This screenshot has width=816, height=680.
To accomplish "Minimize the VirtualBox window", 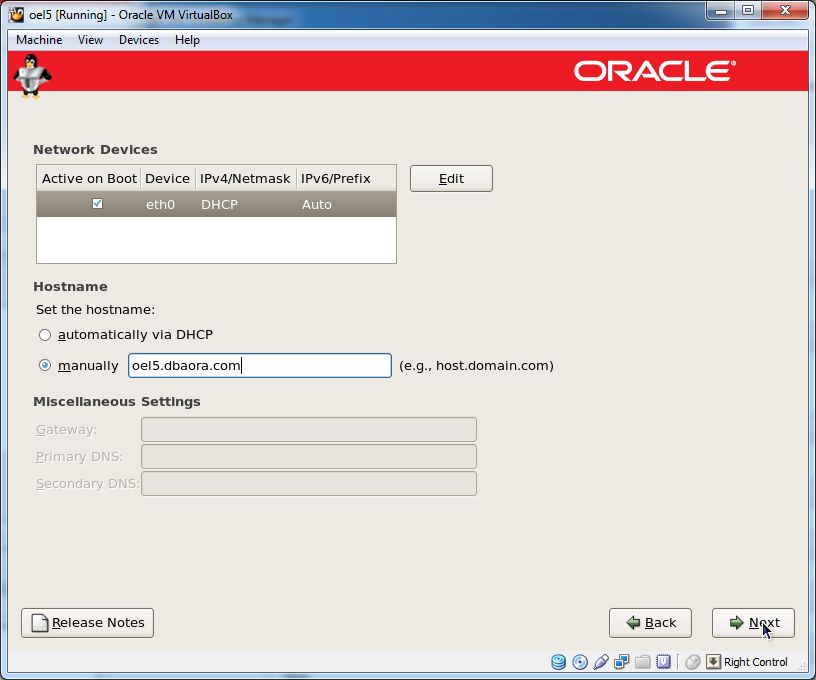I will (x=721, y=11).
